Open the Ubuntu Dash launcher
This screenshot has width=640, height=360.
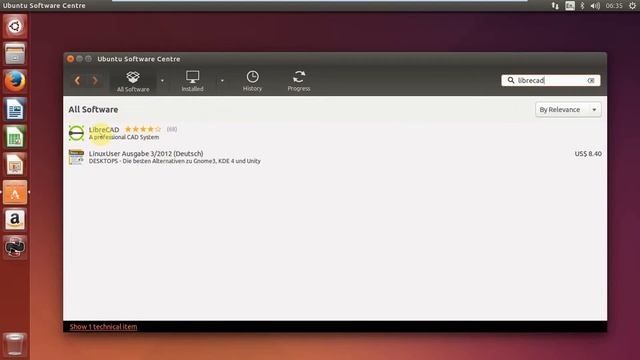coord(15,26)
